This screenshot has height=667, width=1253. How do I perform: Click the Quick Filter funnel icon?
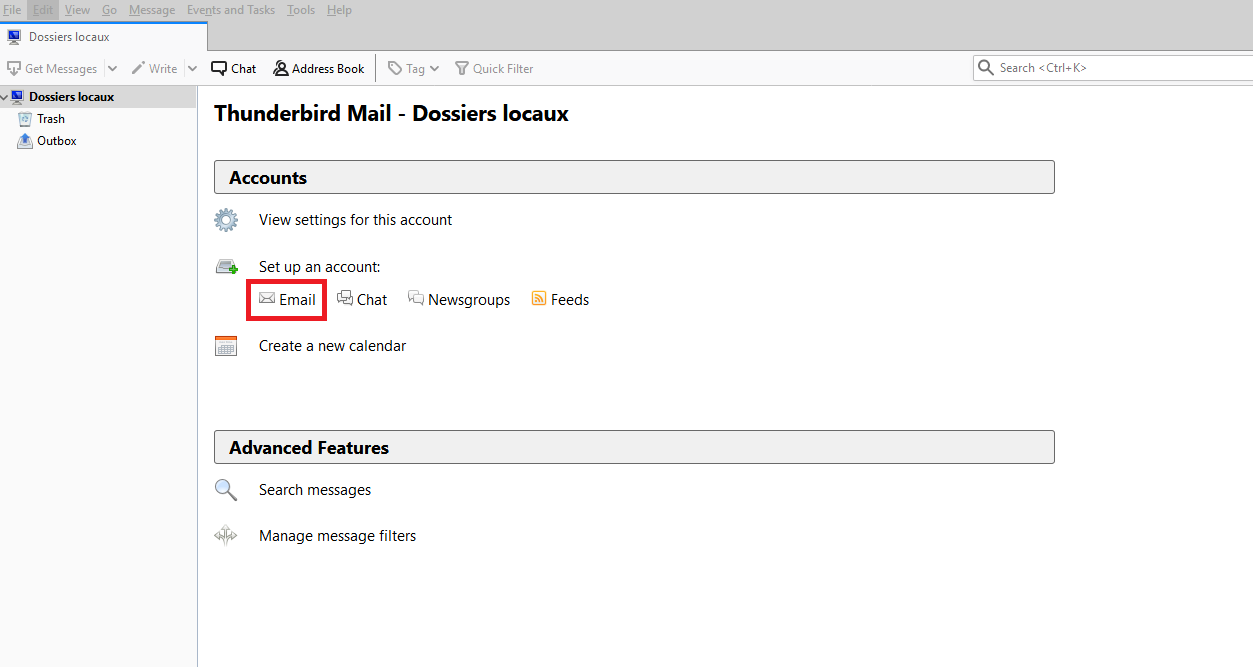click(462, 69)
